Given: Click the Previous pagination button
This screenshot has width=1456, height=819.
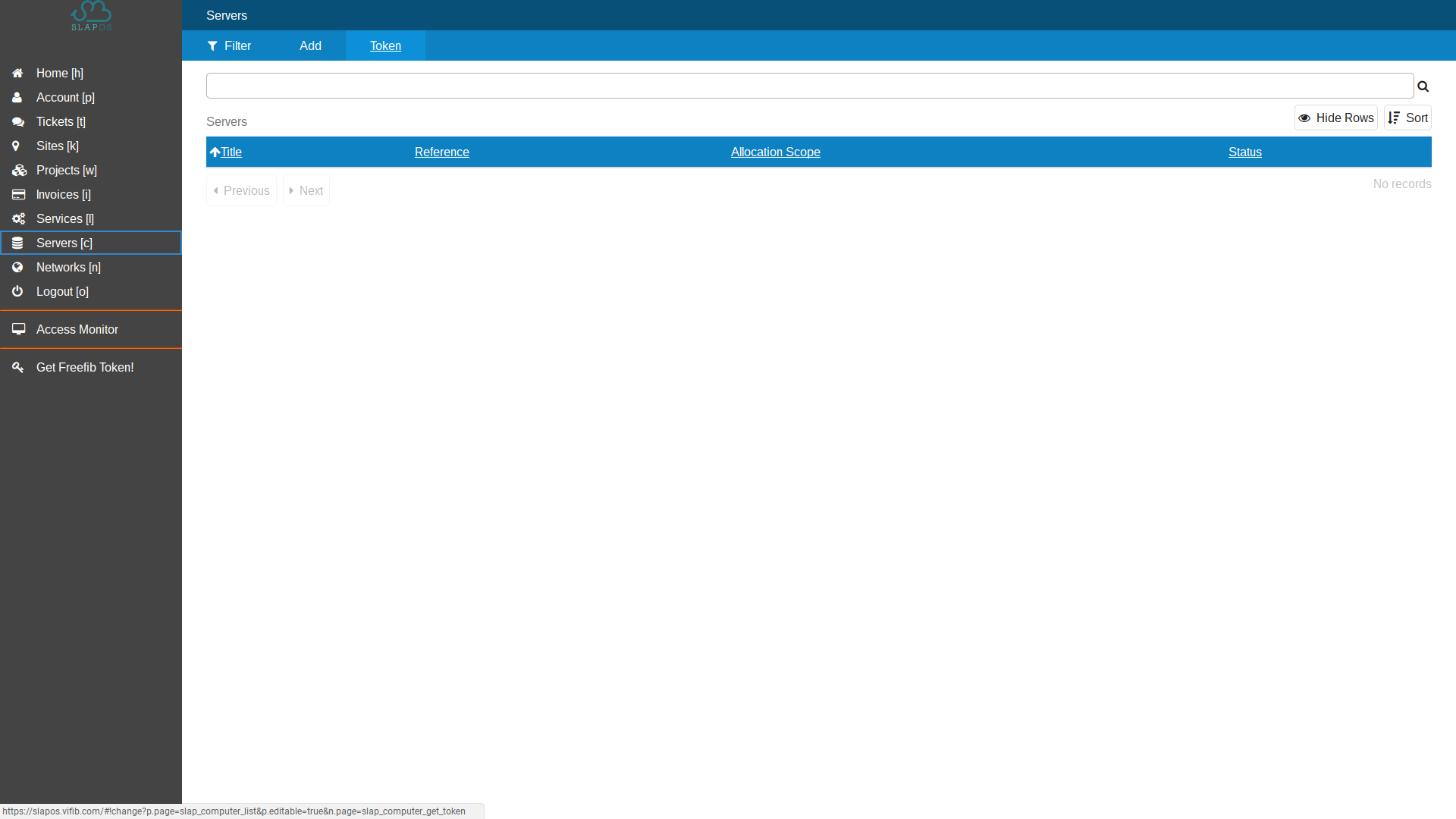Looking at the screenshot, I should click(240, 190).
